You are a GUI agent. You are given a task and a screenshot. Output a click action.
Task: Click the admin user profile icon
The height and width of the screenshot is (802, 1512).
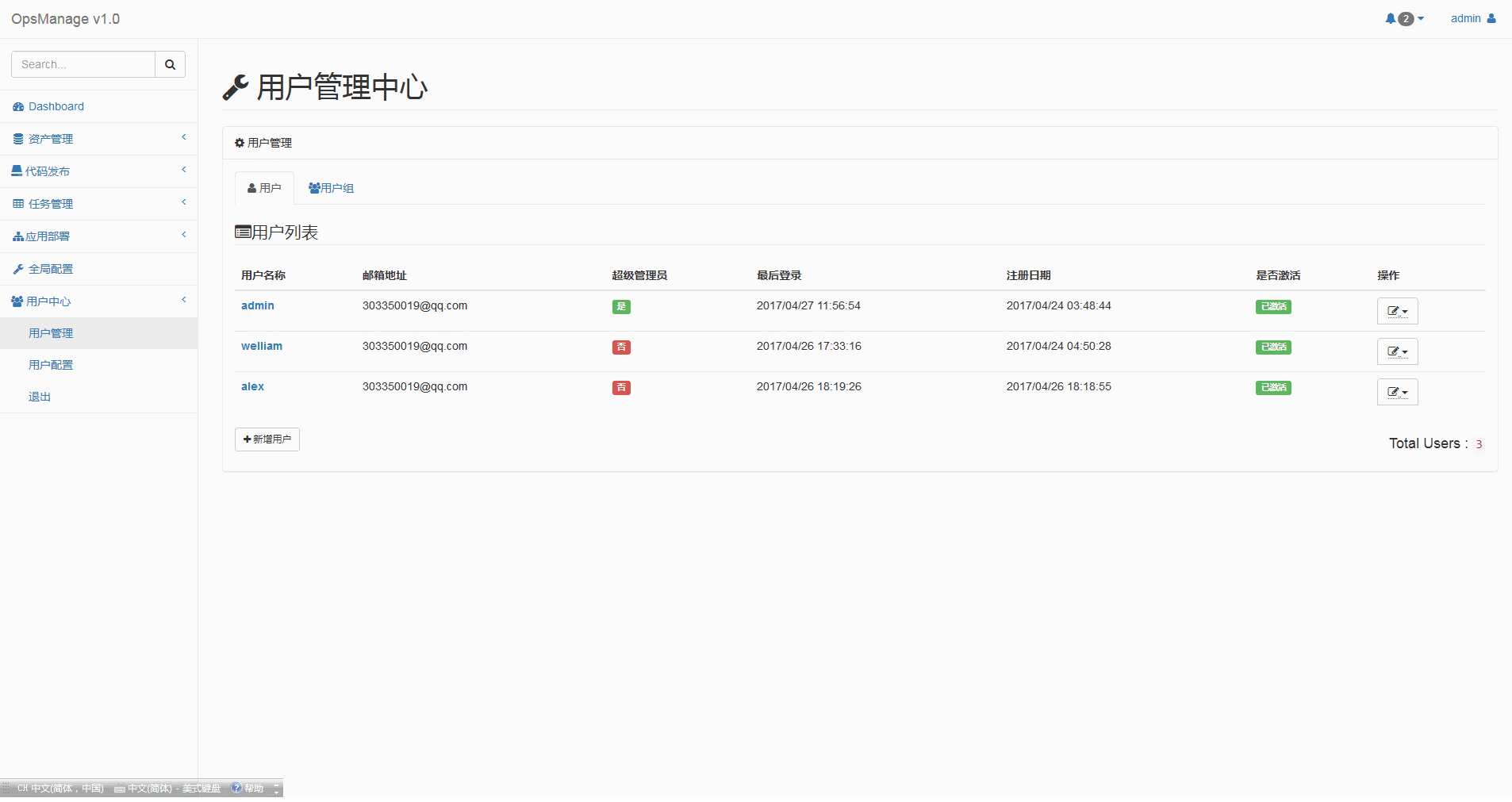[1491, 18]
